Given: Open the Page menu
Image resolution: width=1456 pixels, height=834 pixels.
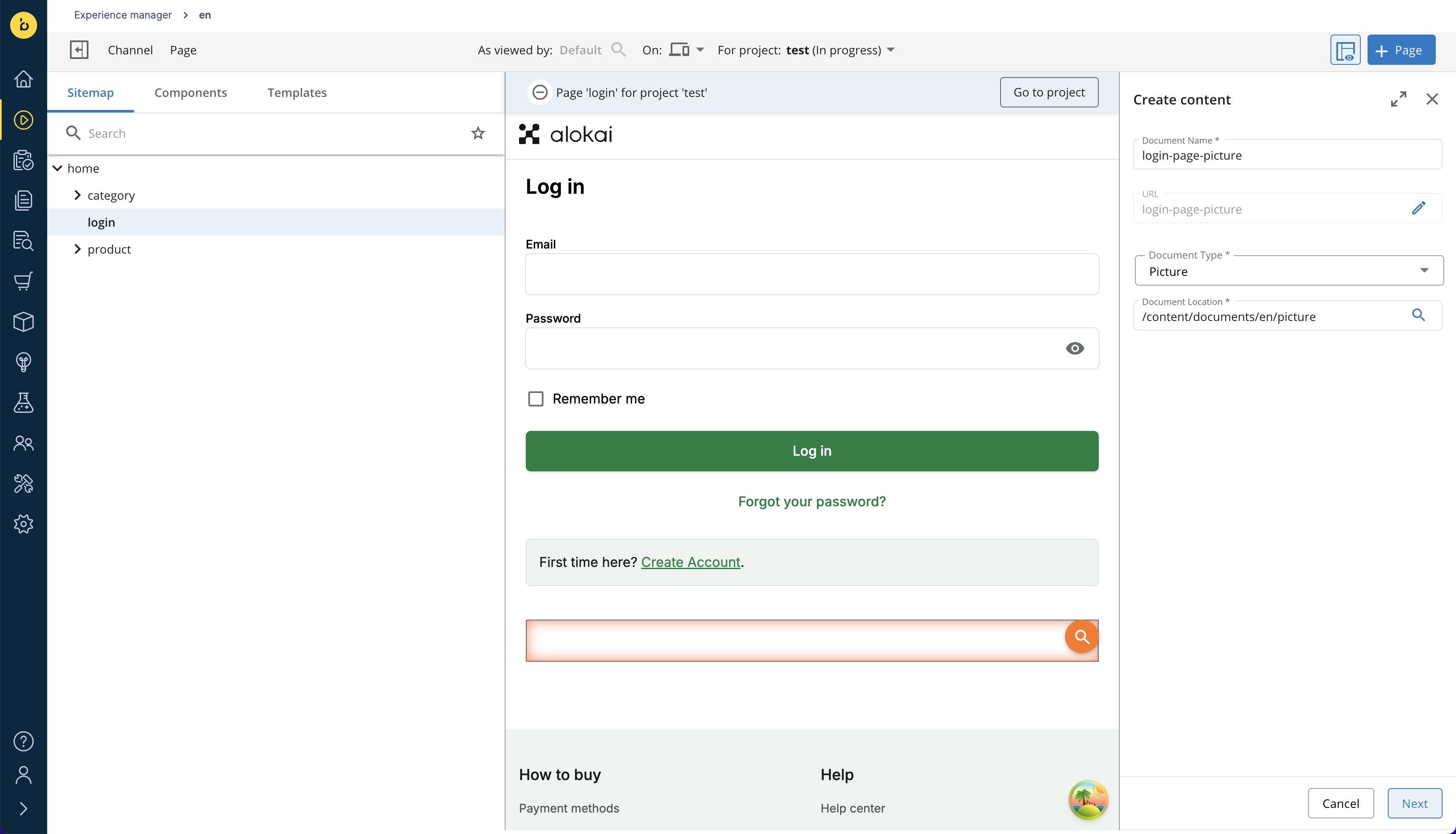Looking at the screenshot, I should [183, 50].
